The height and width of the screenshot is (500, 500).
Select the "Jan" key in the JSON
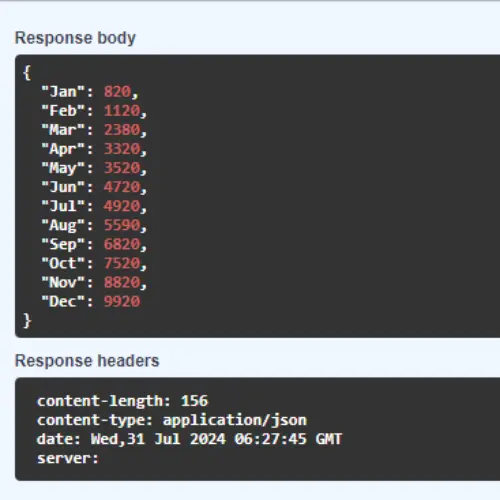tap(63, 91)
